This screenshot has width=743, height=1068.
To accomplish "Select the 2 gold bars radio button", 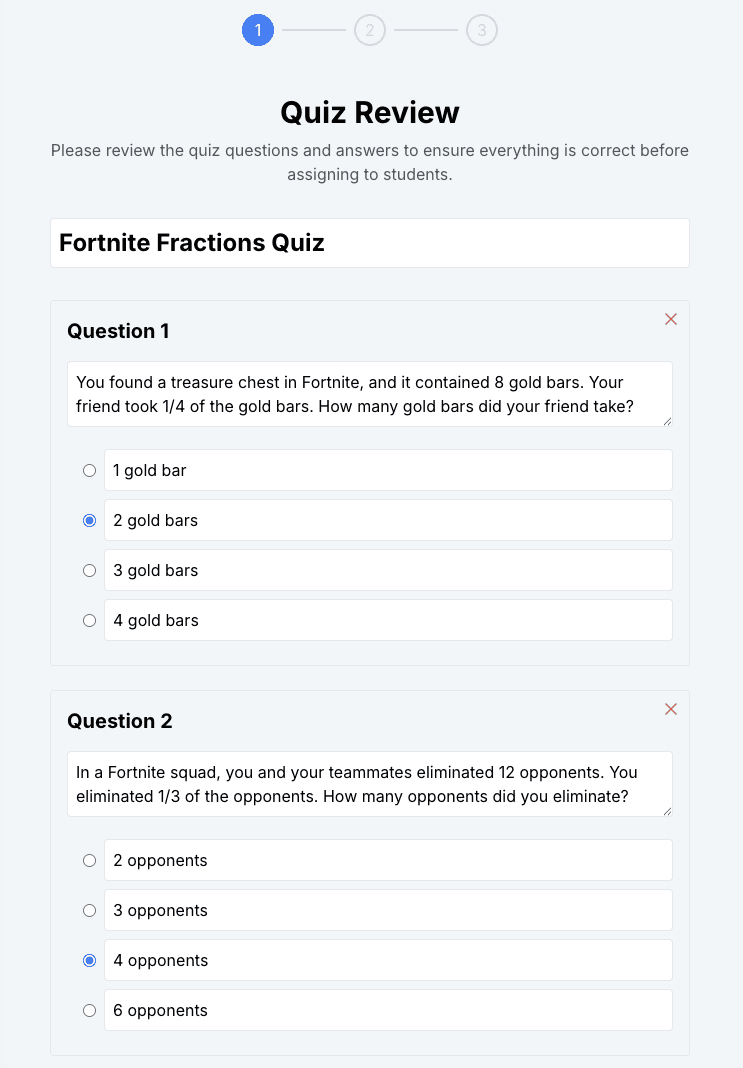I will pos(89,520).
